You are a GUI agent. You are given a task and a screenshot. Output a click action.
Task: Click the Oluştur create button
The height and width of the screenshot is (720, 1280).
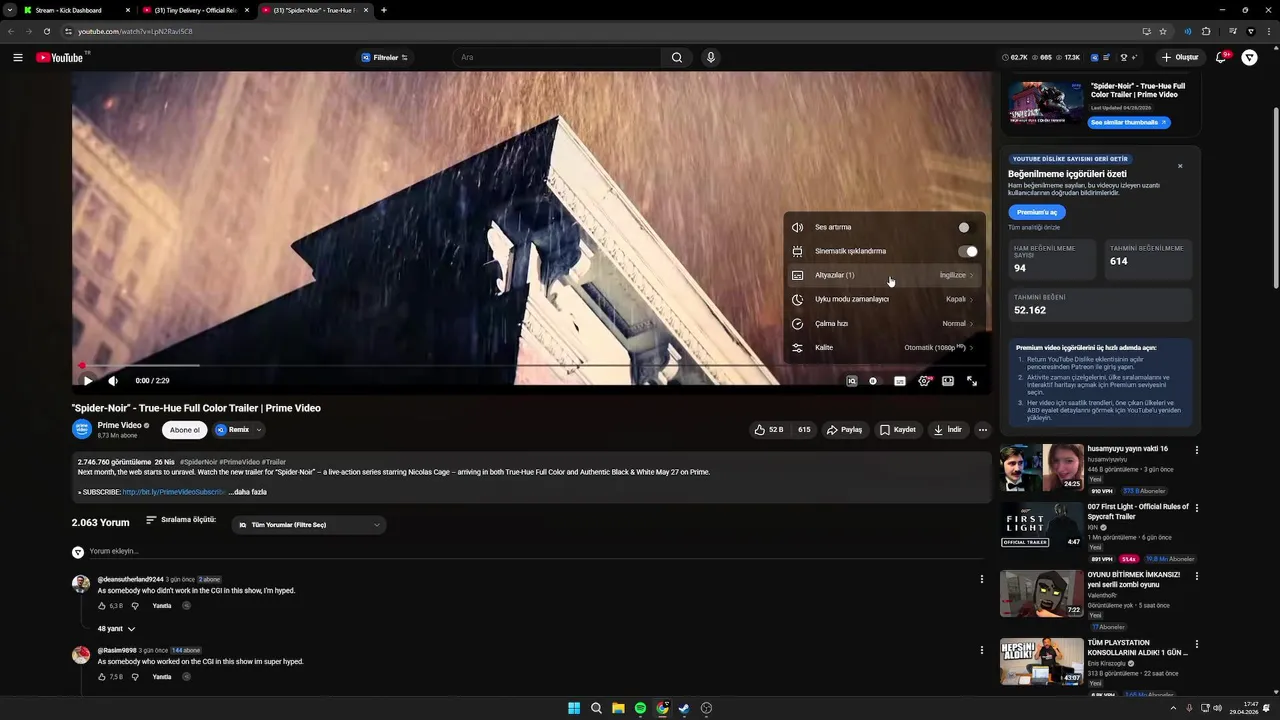click(x=1179, y=57)
